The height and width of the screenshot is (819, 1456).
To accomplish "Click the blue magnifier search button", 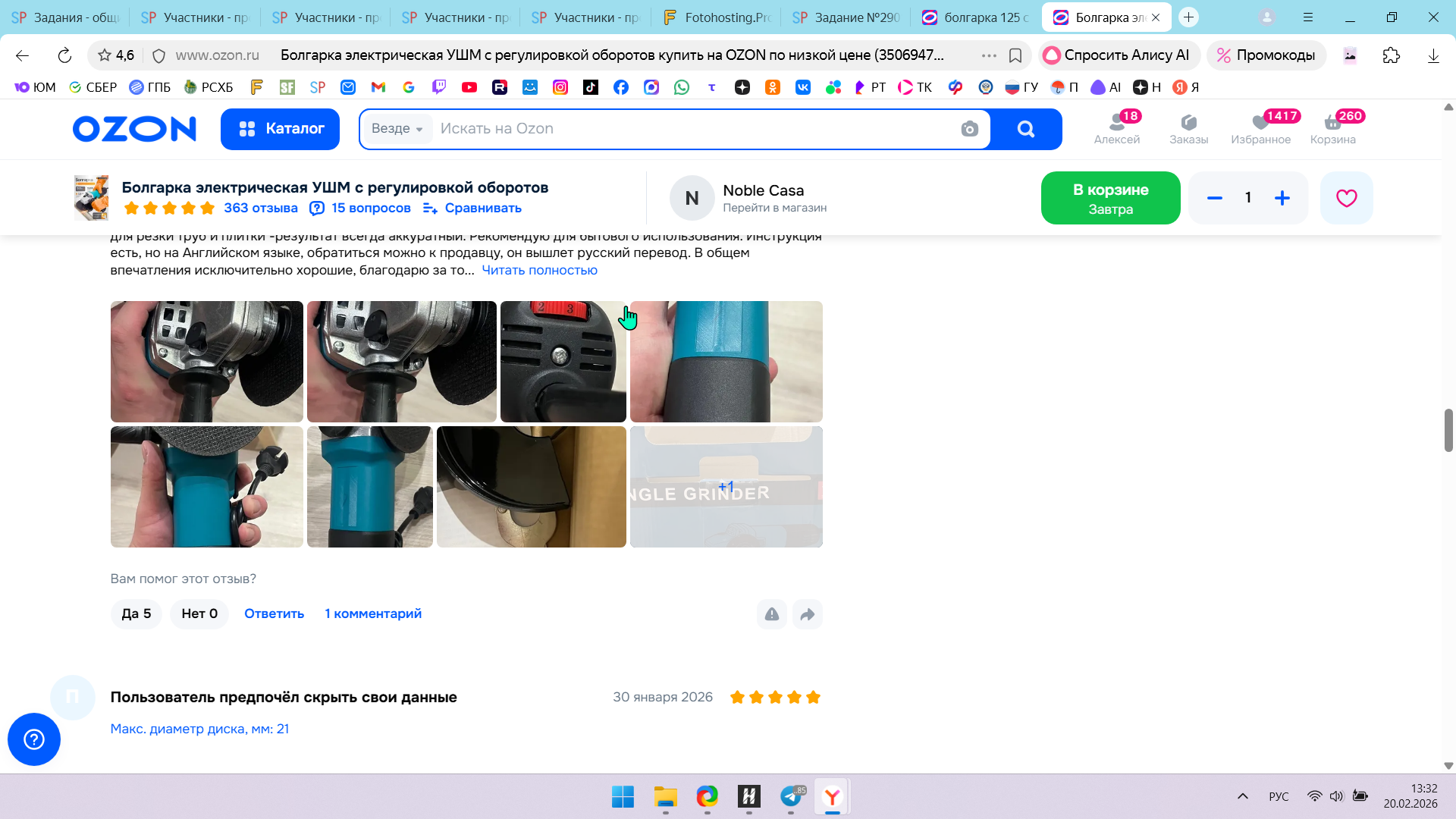I will [x=1026, y=129].
